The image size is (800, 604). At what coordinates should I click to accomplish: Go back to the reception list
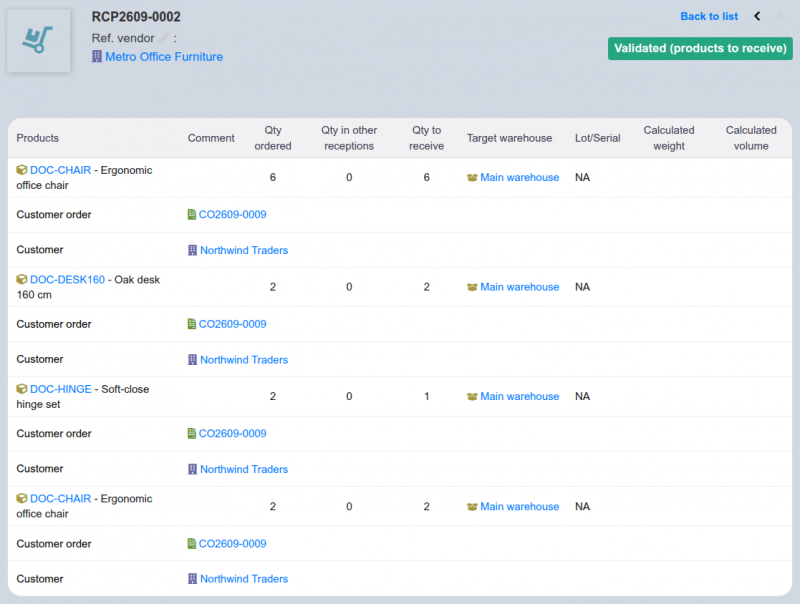[709, 16]
